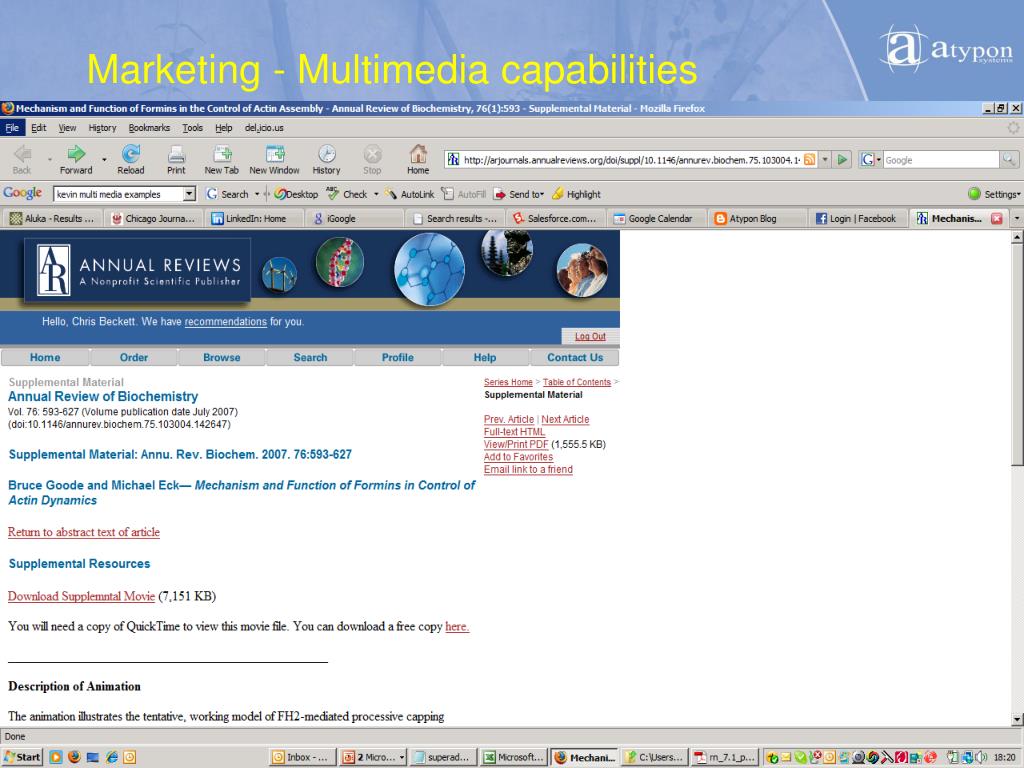Screen dimensions: 1024x768
Task: Open the View menu
Action: [67, 127]
